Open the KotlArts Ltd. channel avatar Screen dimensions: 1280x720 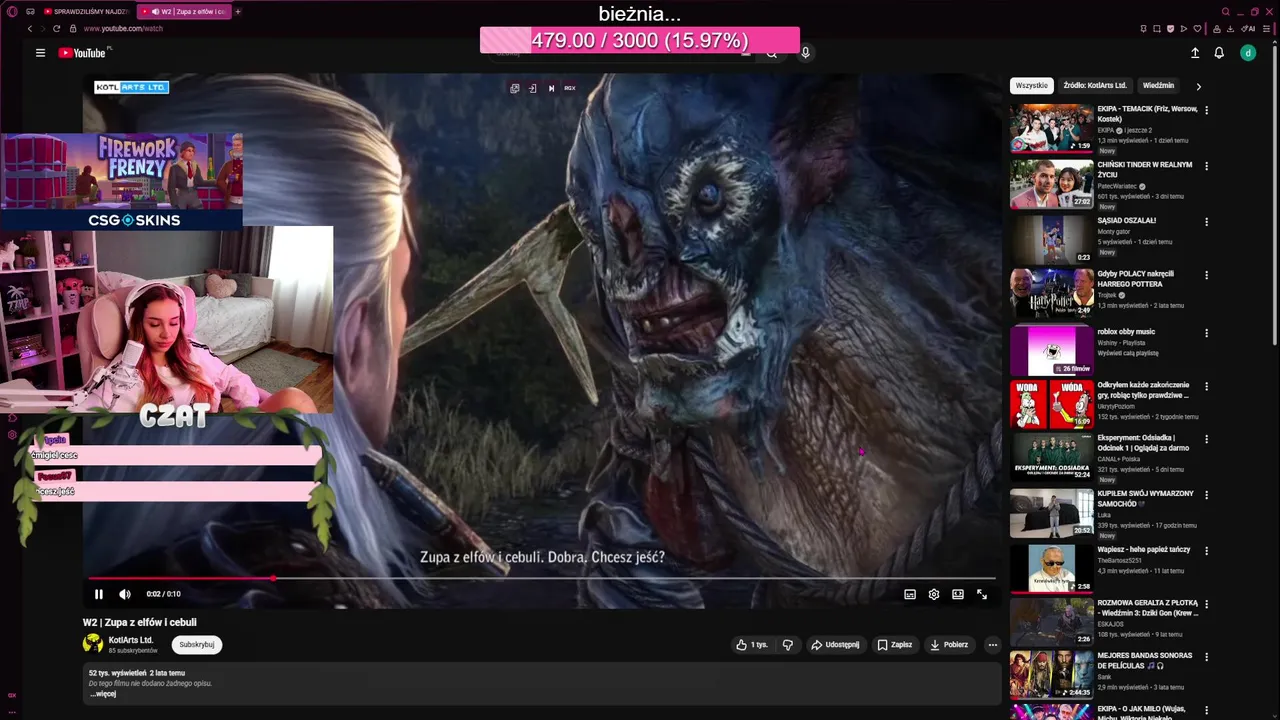point(93,644)
